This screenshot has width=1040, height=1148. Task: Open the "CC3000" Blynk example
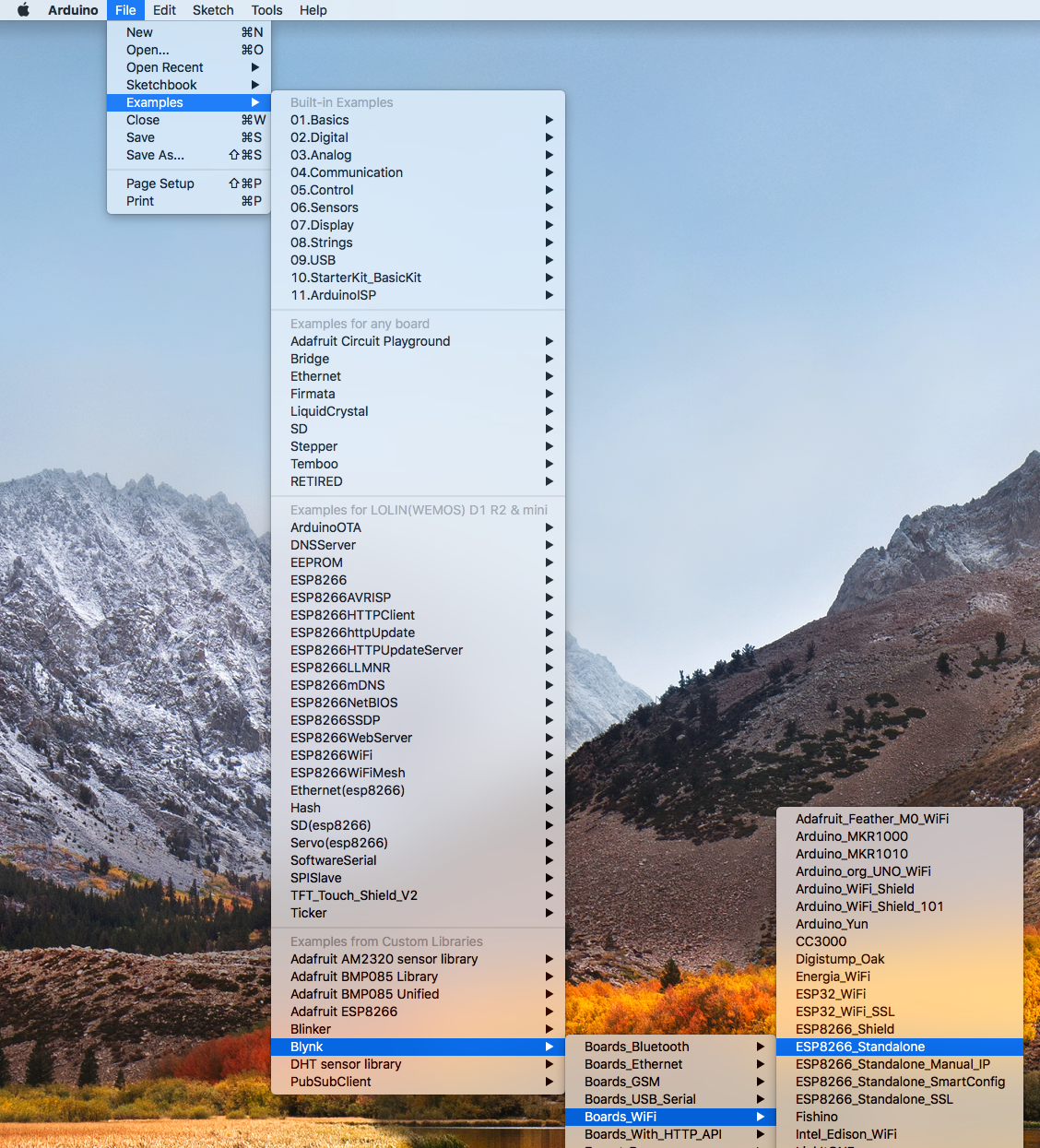(821, 941)
